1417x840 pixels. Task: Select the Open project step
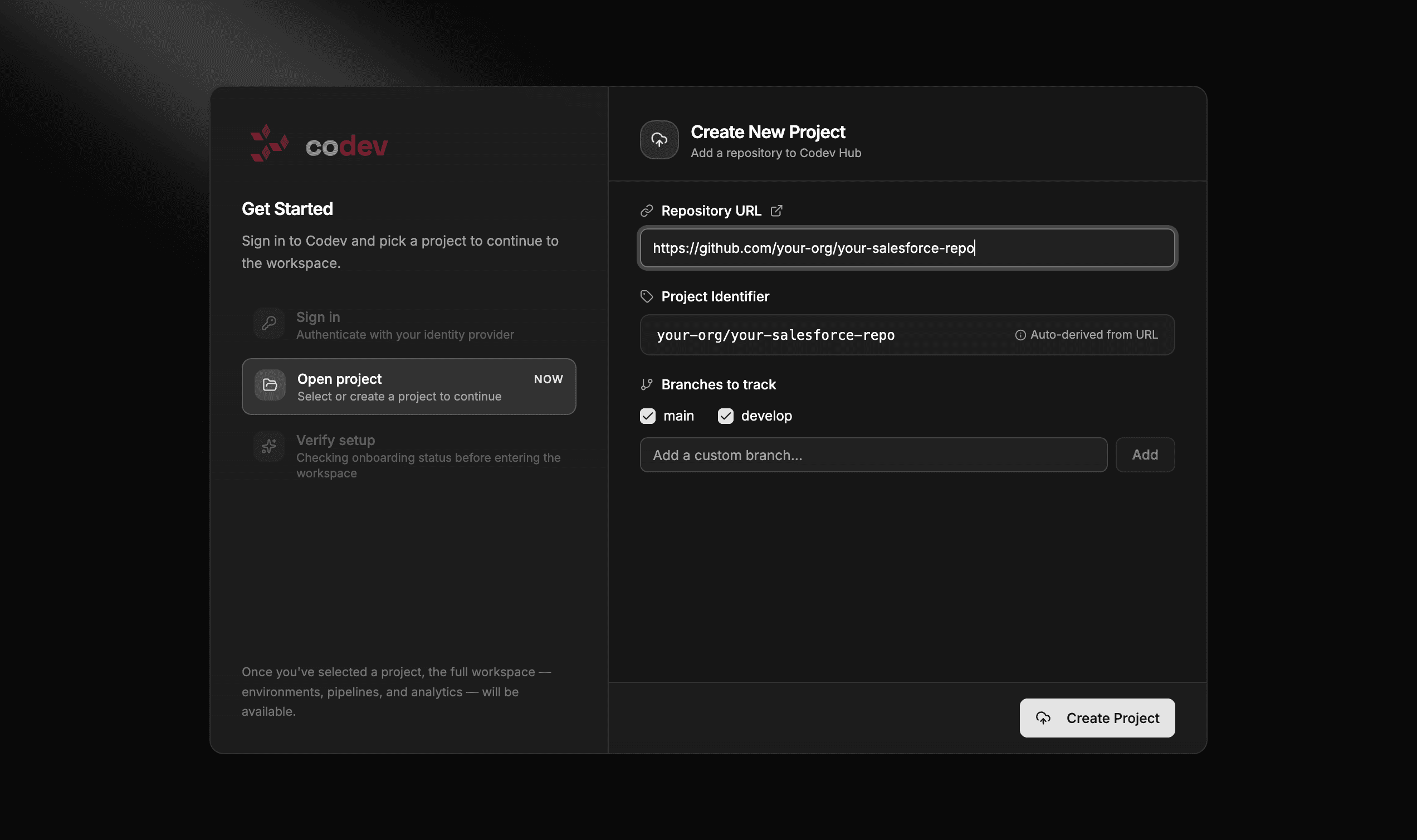coord(409,387)
